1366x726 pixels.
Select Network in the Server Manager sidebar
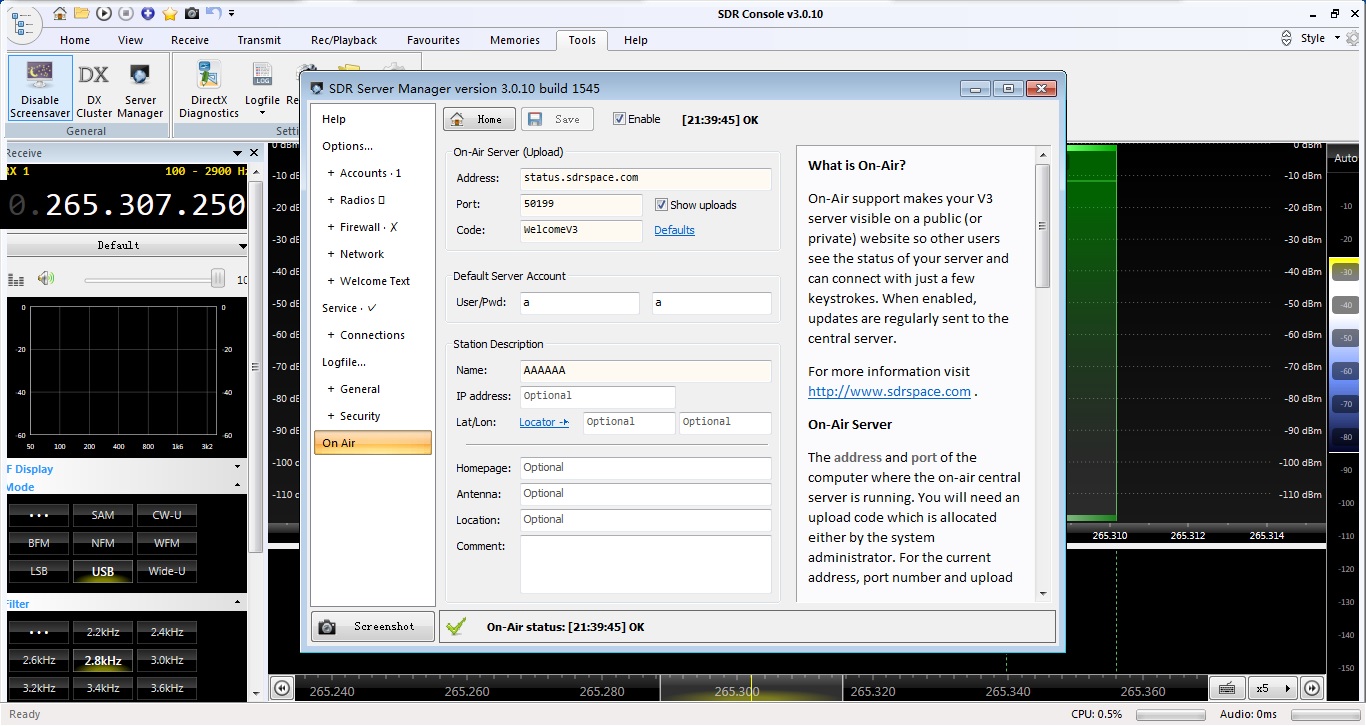[x=372, y=254]
